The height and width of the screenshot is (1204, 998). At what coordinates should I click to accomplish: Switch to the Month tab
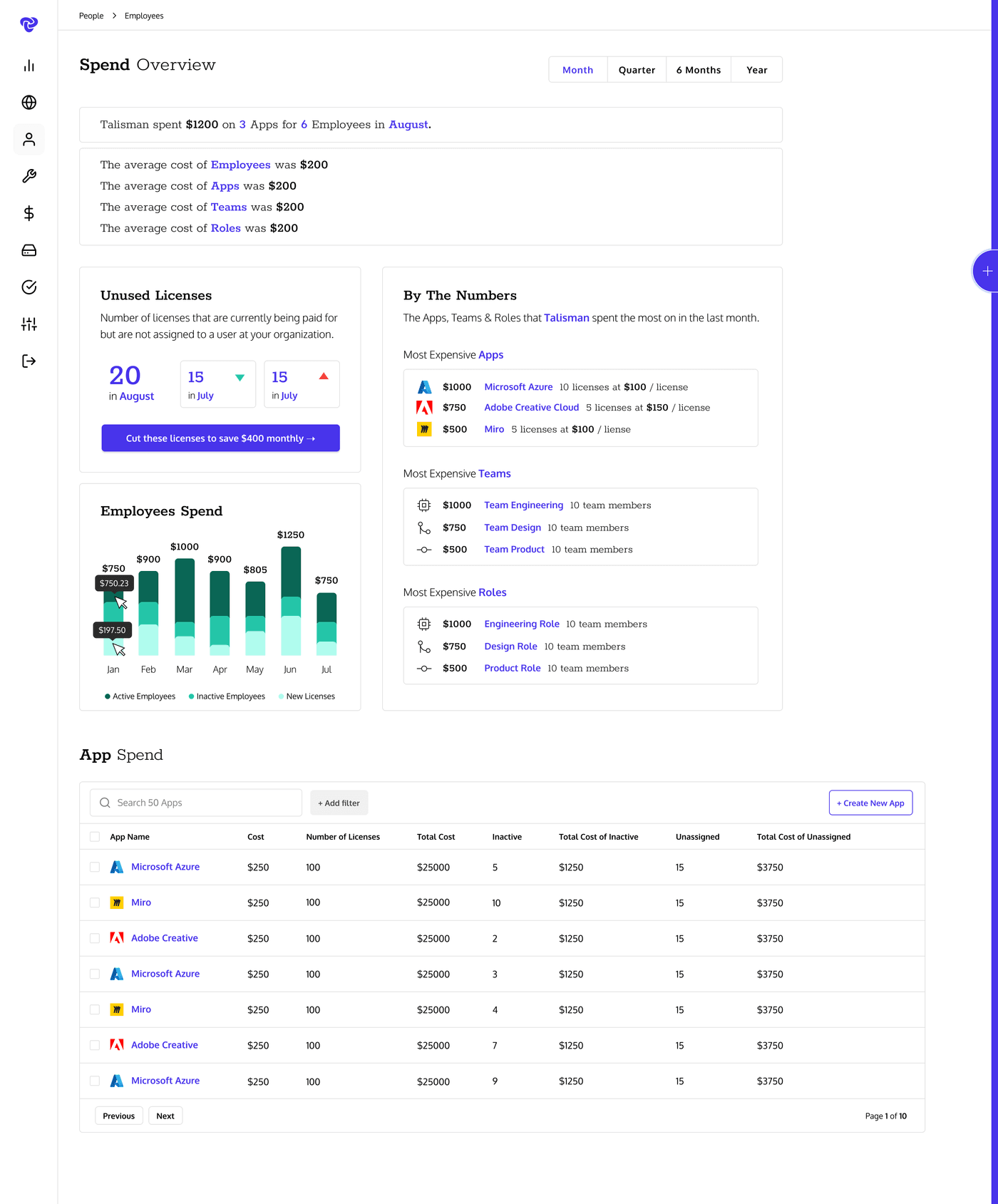pyautogui.click(x=578, y=70)
